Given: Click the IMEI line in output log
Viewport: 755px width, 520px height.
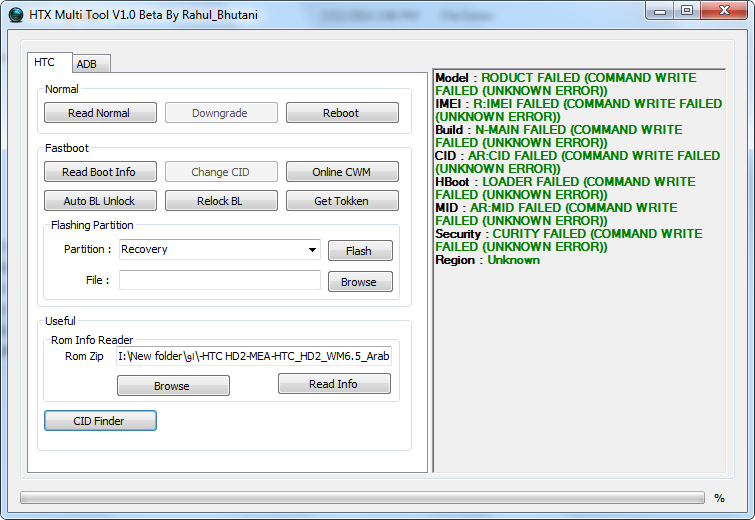Looking at the screenshot, I should pos(578,110).
